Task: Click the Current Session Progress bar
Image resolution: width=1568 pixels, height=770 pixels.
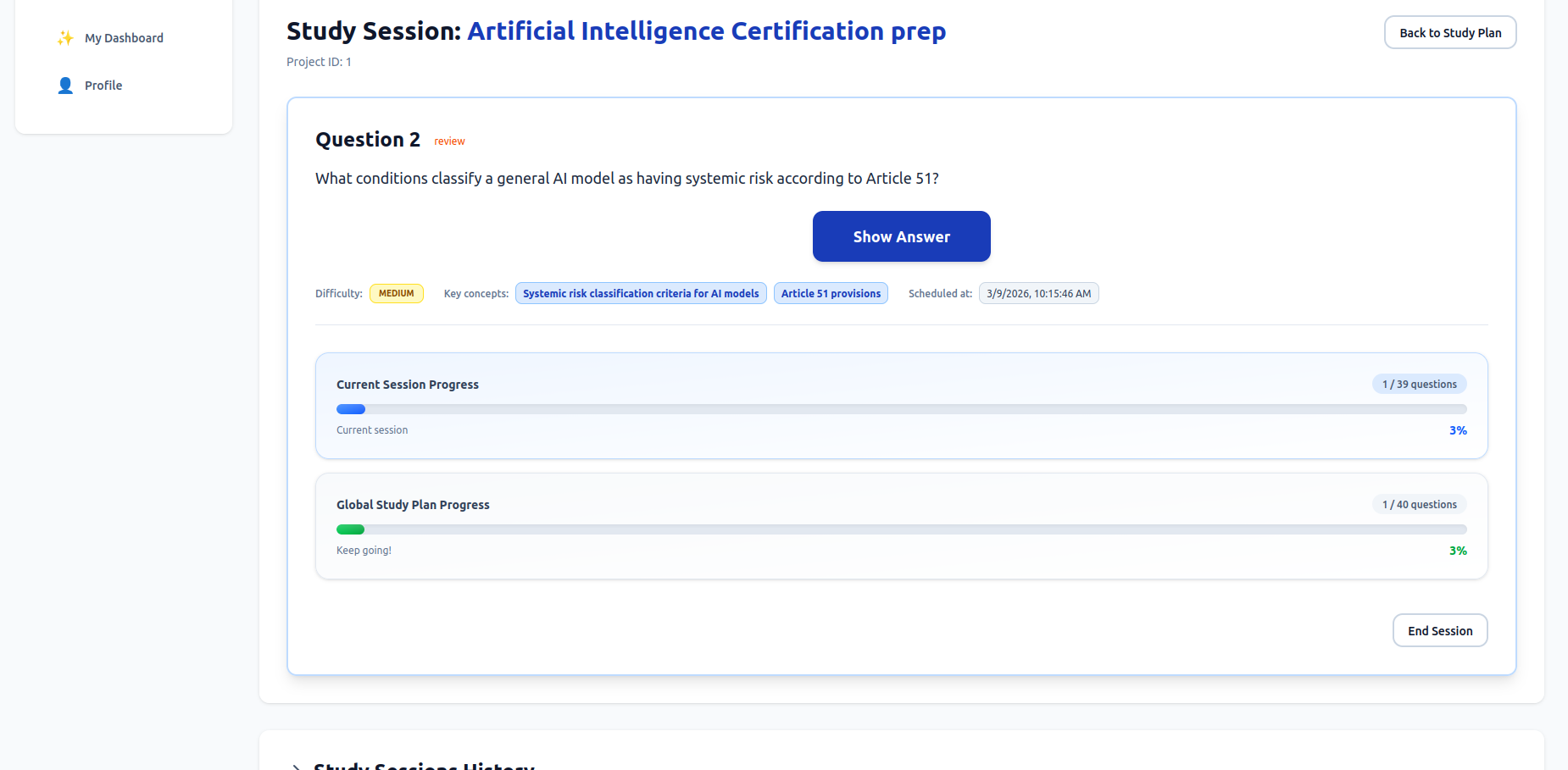Action: [901, 409]
